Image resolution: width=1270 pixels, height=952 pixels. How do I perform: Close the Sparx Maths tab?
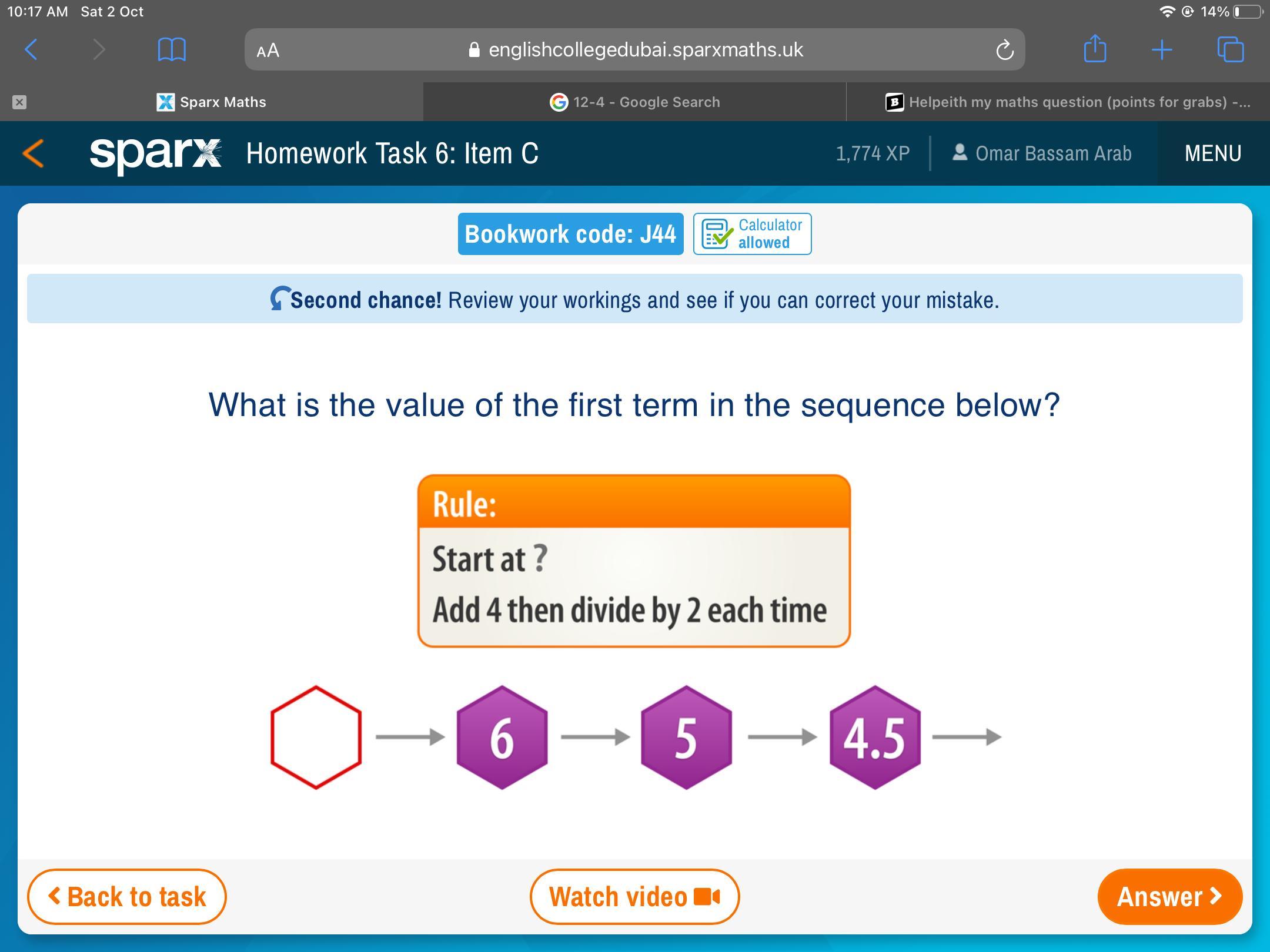point(19,102)
